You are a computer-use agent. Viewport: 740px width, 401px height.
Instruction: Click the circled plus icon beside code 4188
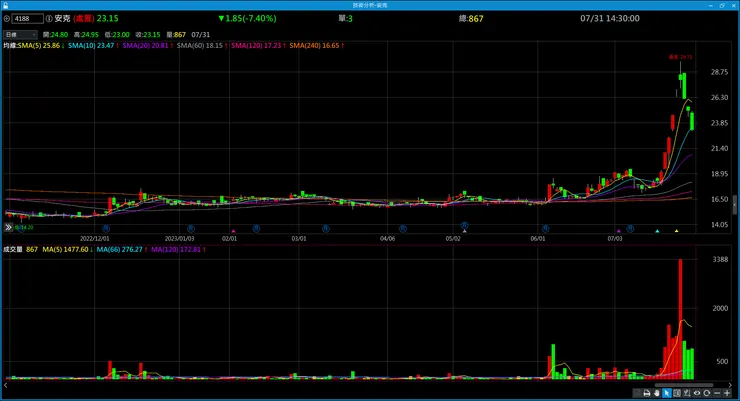point(7,19)
